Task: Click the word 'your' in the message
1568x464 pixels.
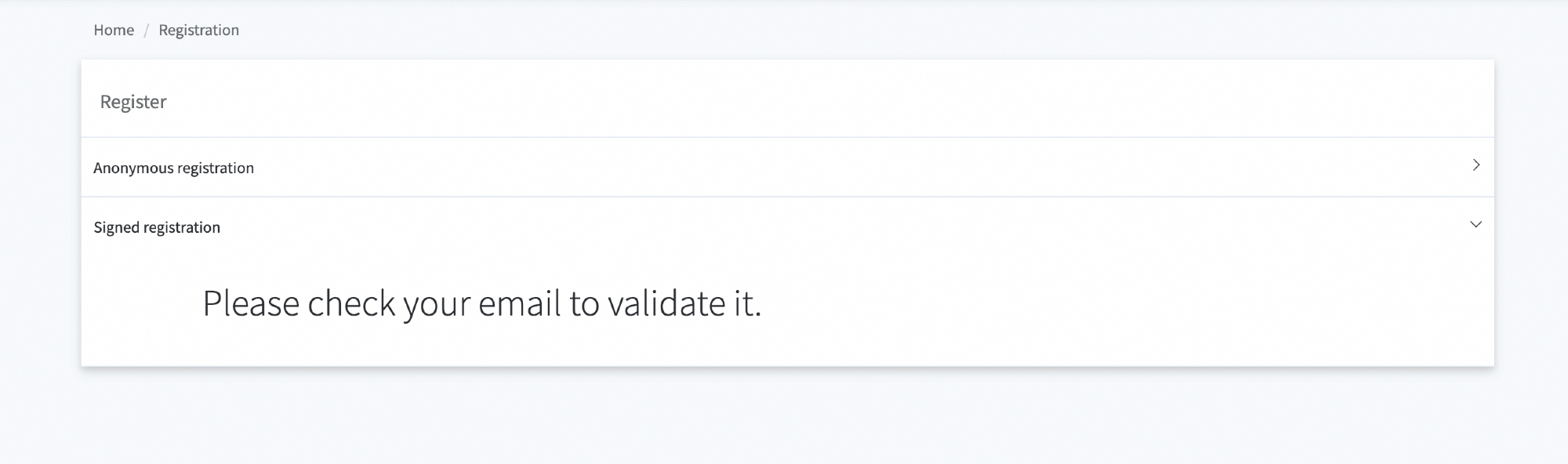Action: click(437, 305)
